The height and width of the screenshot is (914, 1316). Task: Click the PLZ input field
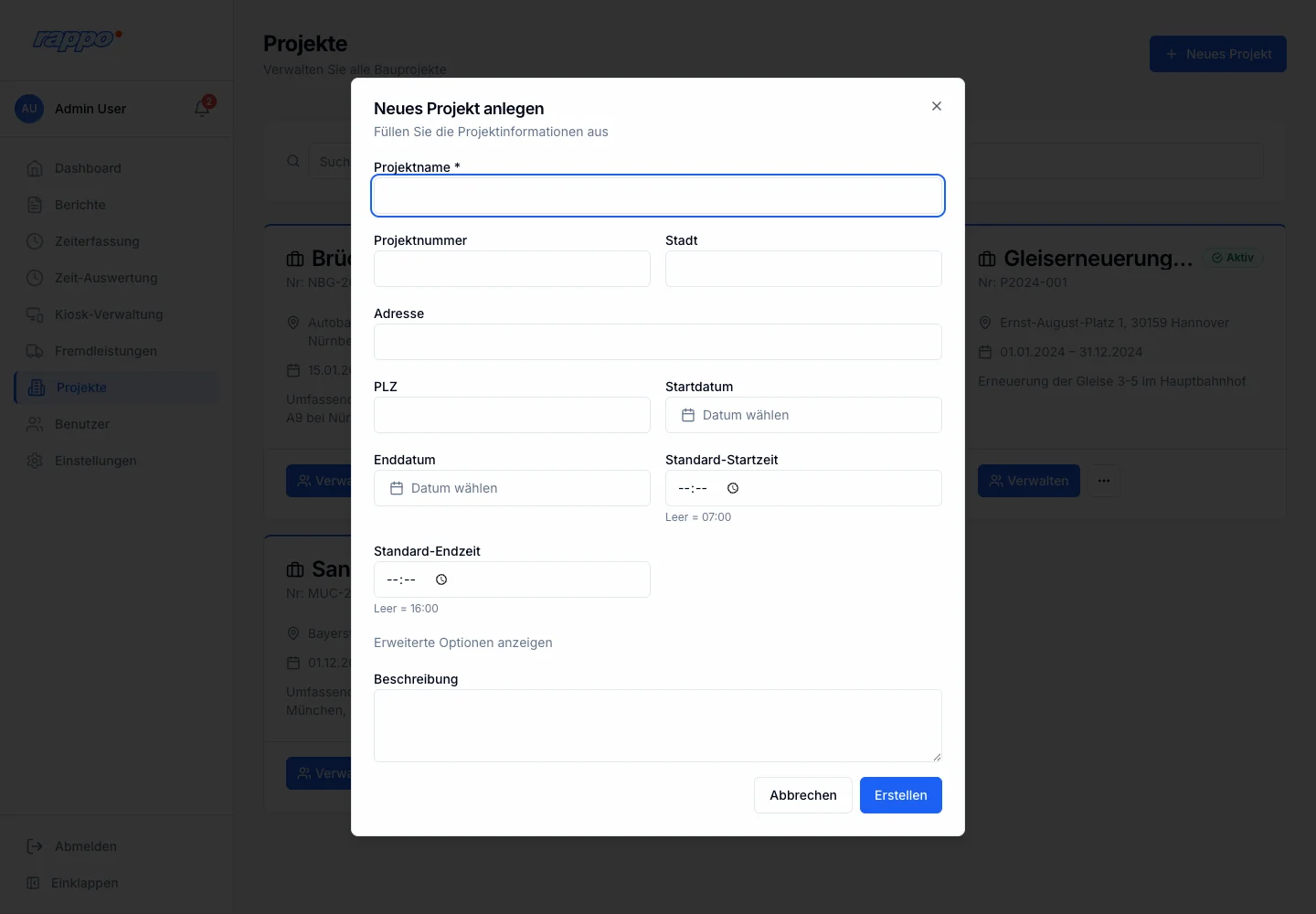click(x=512, y=415)
